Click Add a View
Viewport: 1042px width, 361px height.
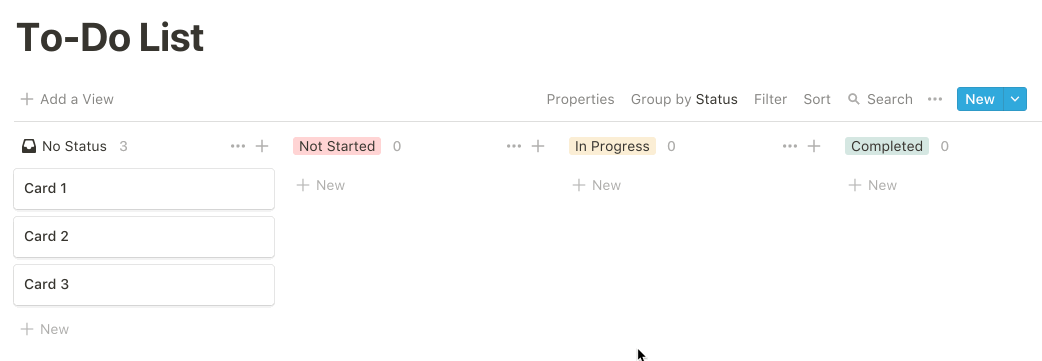click(67, 99)
